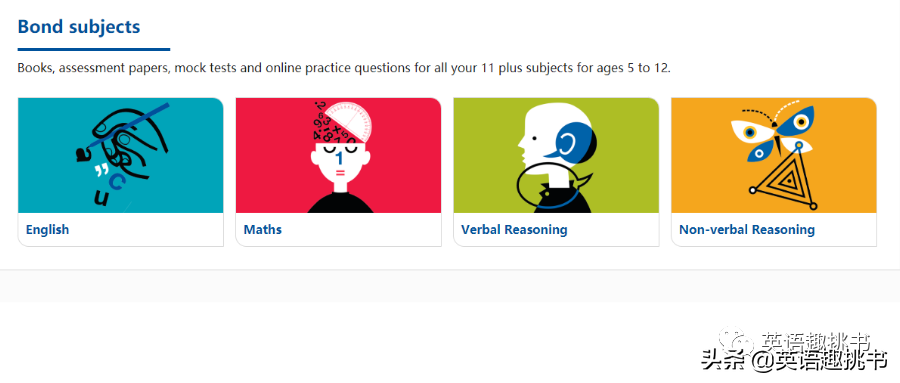The image size is (900, 383).
Task: Open the Non-verbal Reasoning card image
Action: [774, 155]
